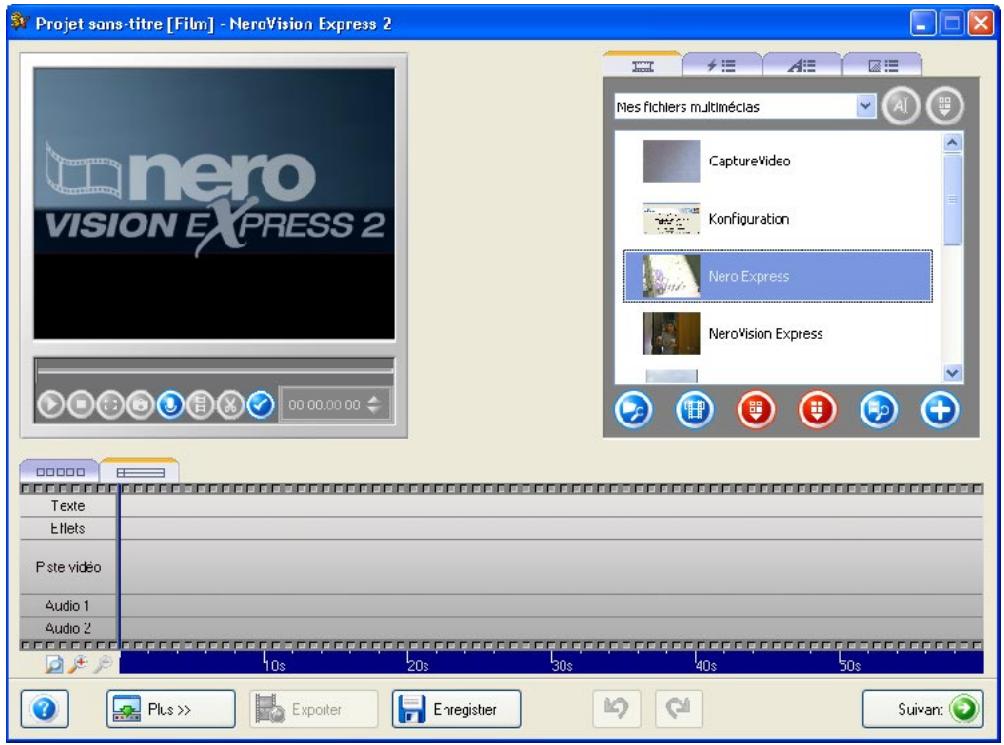The height and width of the screenshot is (745, 1004).
Task: Click the timecode field 00:00:00:00
Action: (x=324, y=405)
